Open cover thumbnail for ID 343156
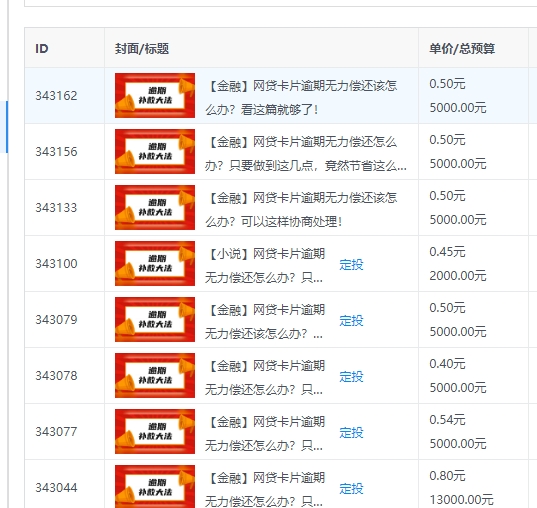This screenshot has height=508, width=537. pos(155,151)
